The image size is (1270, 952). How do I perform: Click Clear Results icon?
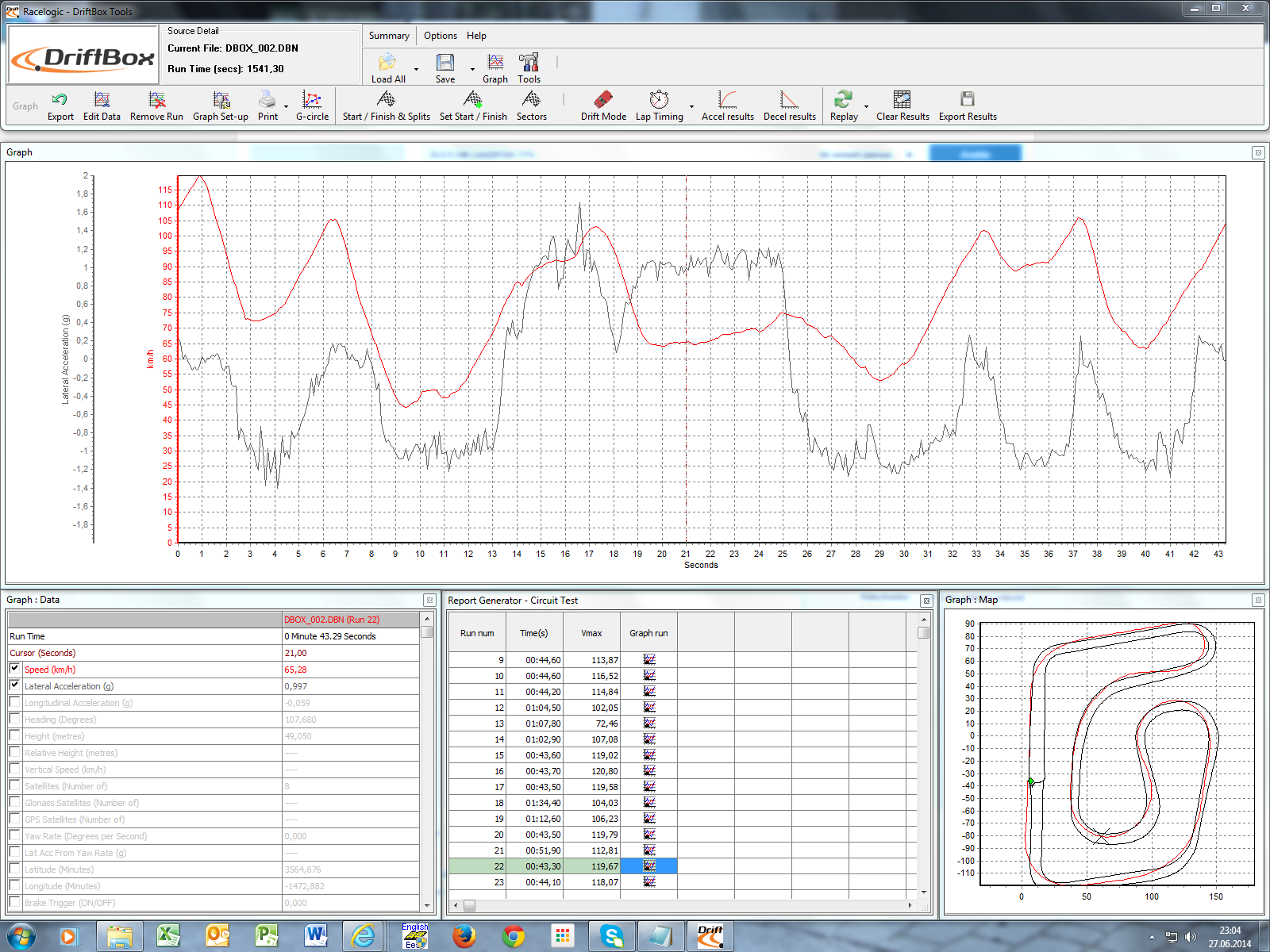point(902,99)
